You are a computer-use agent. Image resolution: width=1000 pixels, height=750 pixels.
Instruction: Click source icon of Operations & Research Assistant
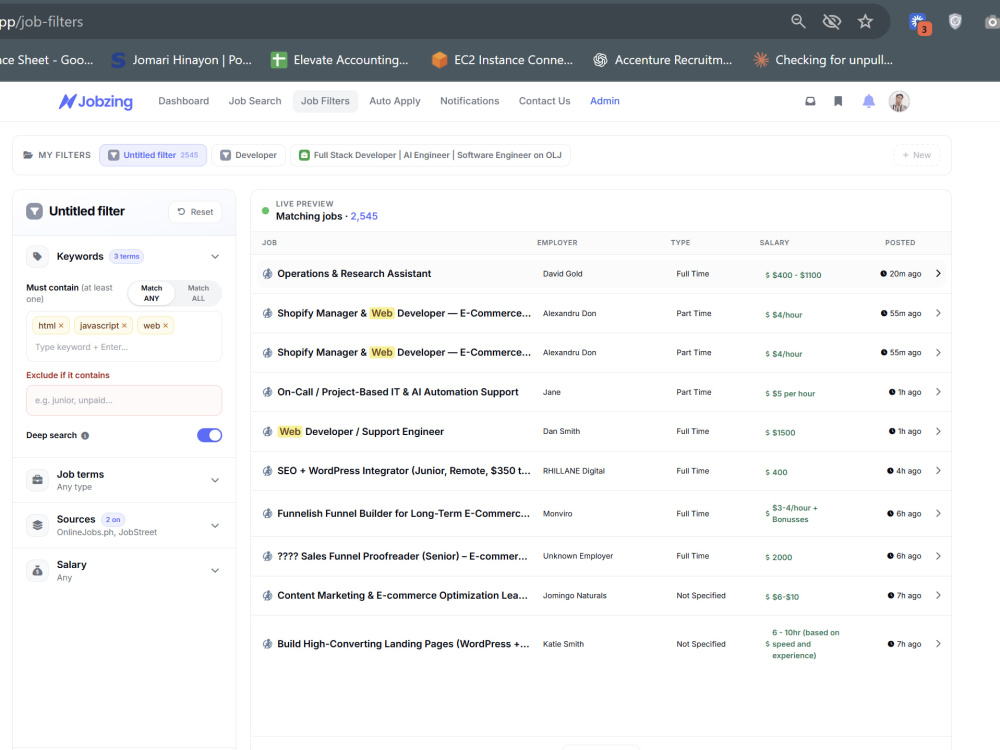(x=267, y=274)
